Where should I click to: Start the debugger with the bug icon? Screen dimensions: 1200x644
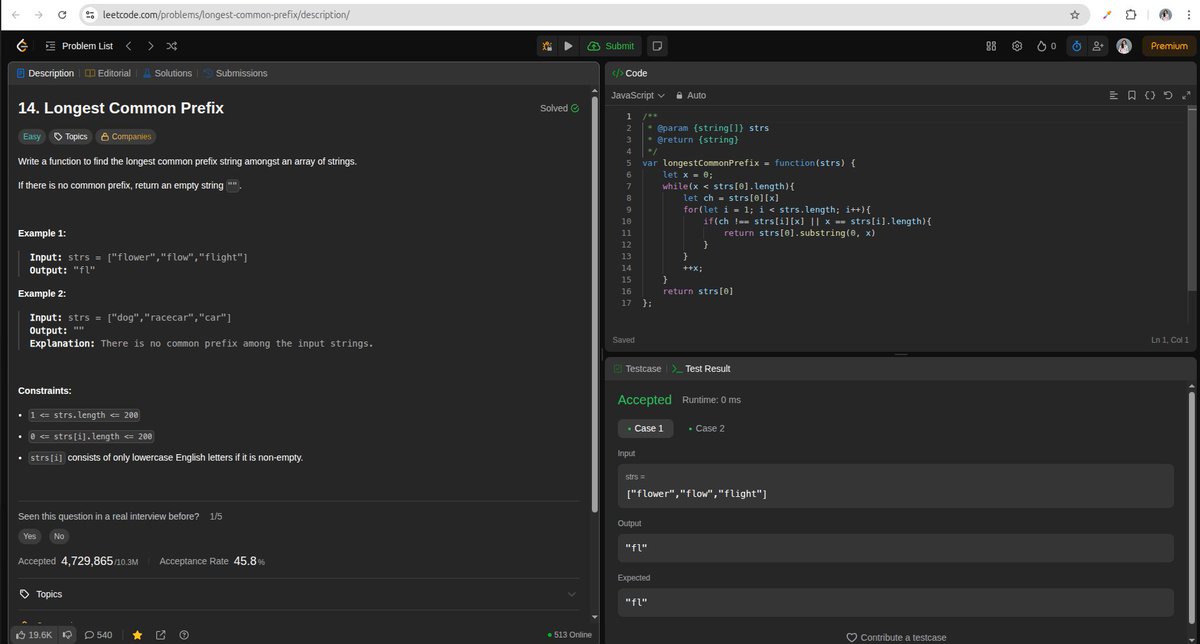[547, 46]
